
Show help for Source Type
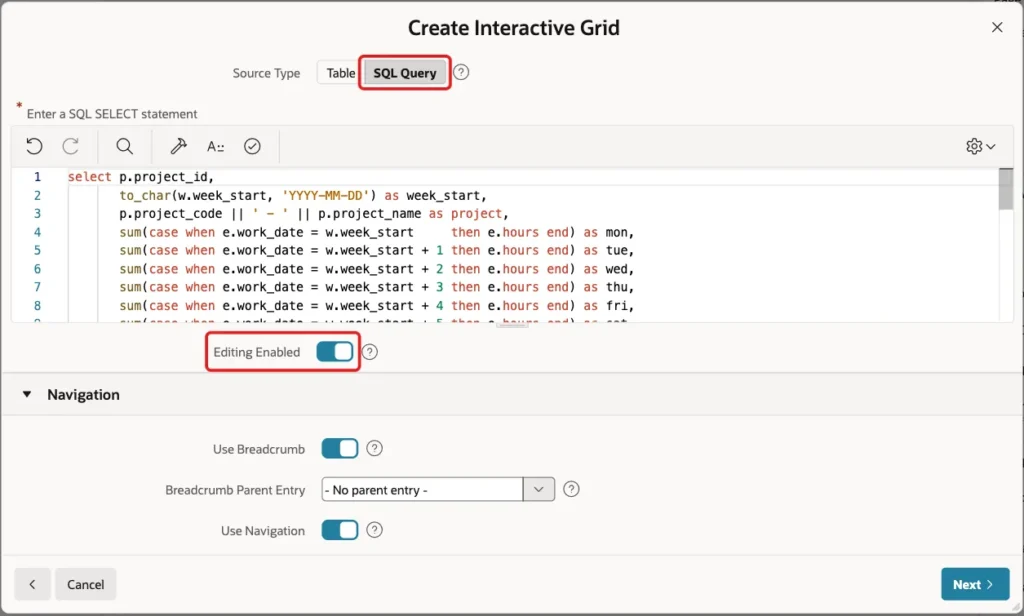461,72
